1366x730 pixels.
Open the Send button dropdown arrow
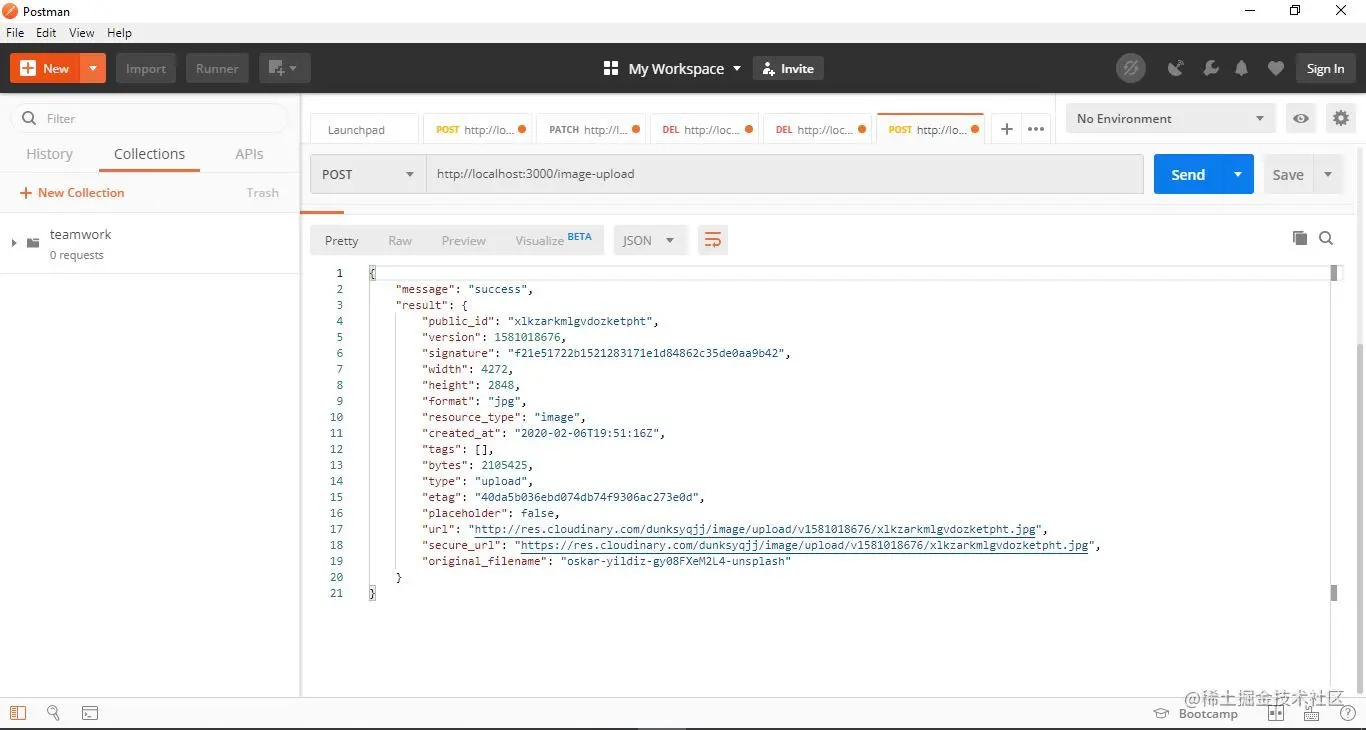pyautogui.click(x=1238, y=174)
